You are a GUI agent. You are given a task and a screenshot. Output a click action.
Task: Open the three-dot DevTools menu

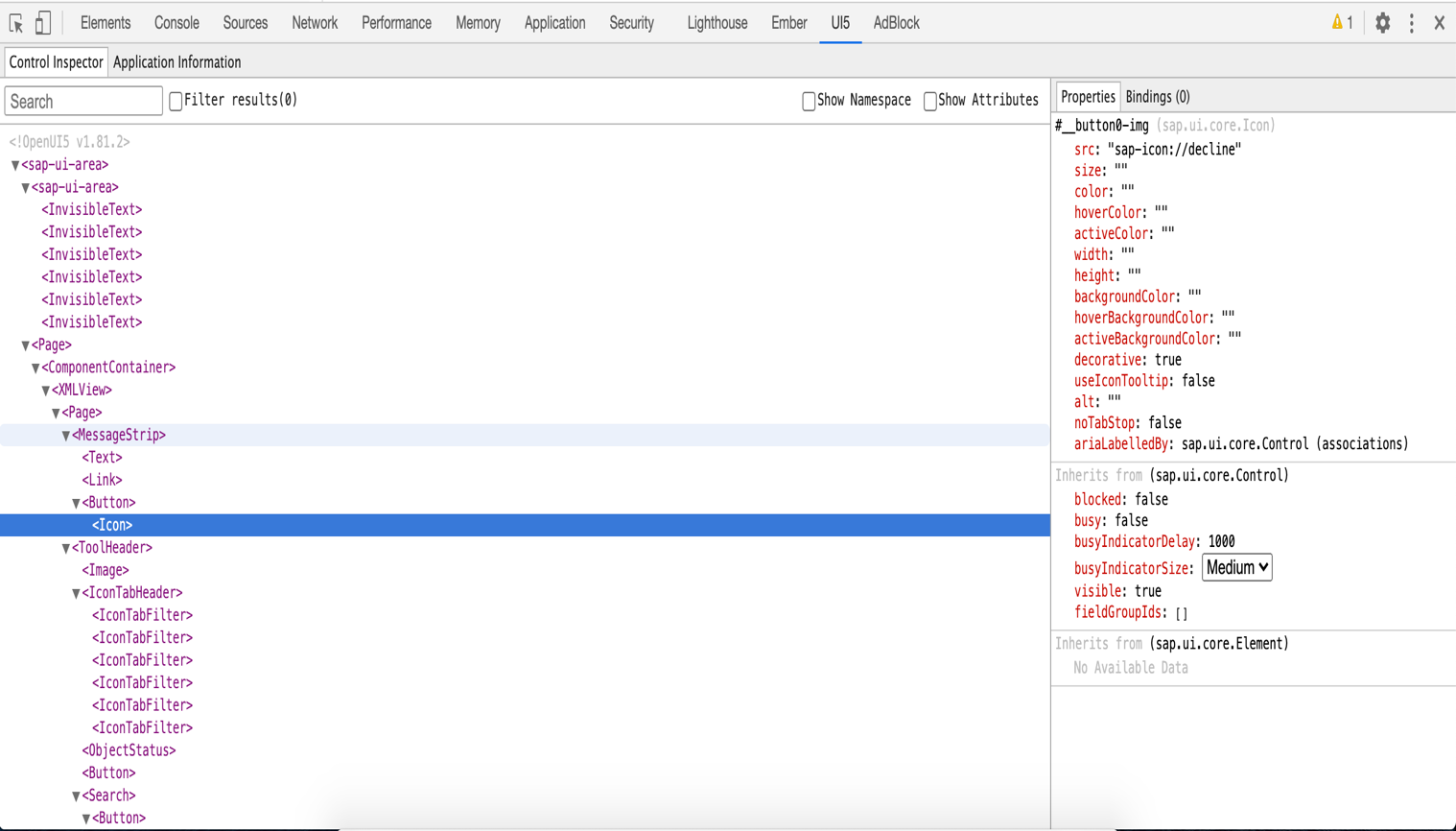click(1411, 22)
